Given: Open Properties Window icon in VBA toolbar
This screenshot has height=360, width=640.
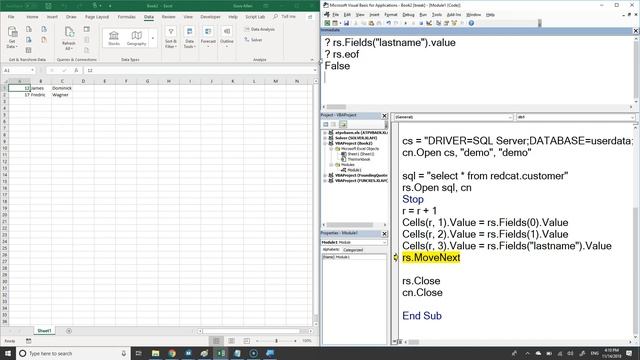Looking at the screenshot, I should [447, 23].
